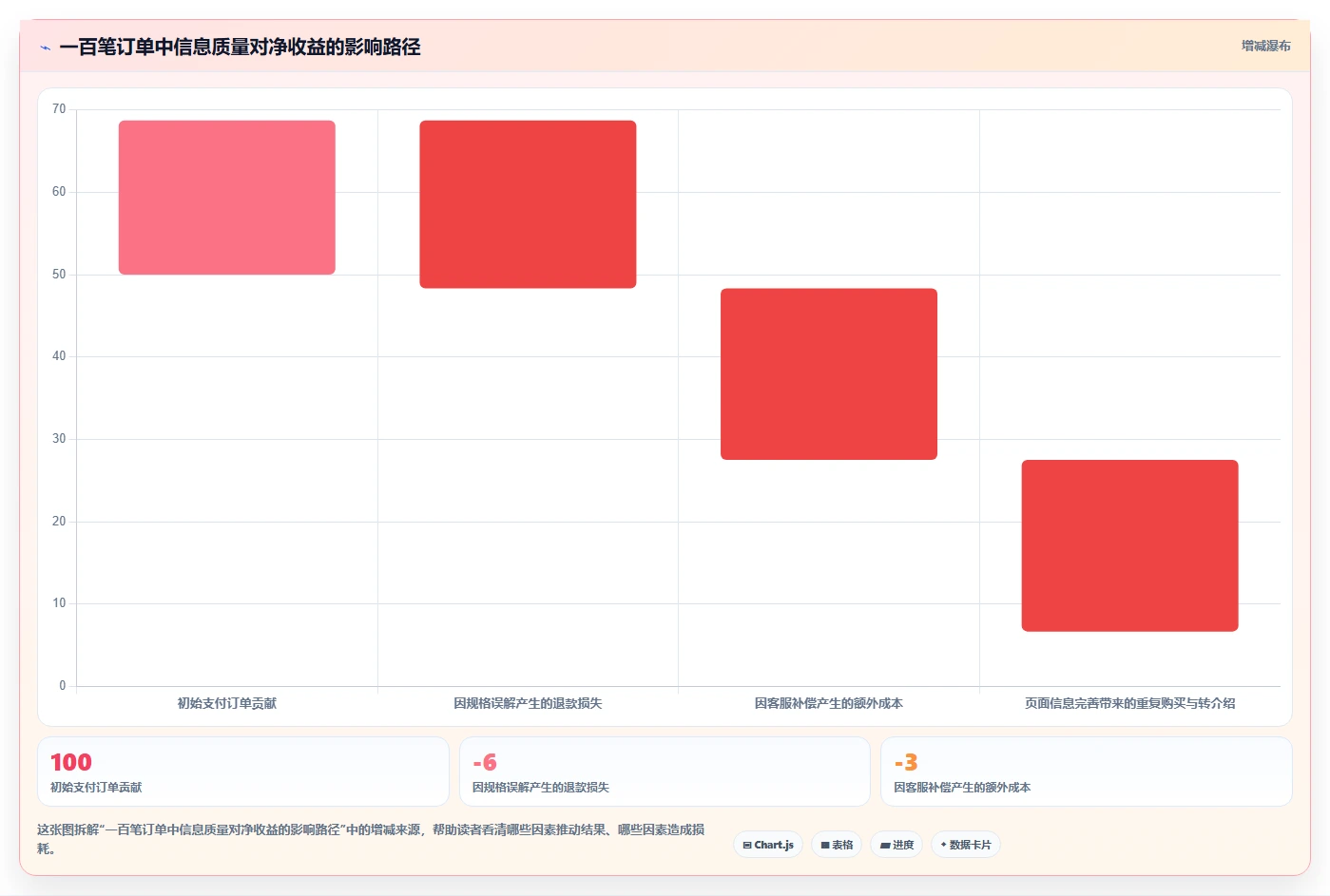Select the 初始支付订单贡献 pink bar
The height and width of the screenshot is (896, 1330).
227,198
